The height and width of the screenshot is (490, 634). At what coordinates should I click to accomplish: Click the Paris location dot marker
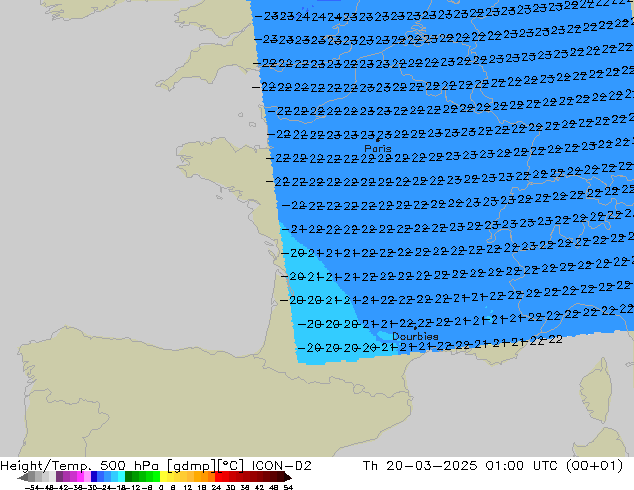click(378, 140)
